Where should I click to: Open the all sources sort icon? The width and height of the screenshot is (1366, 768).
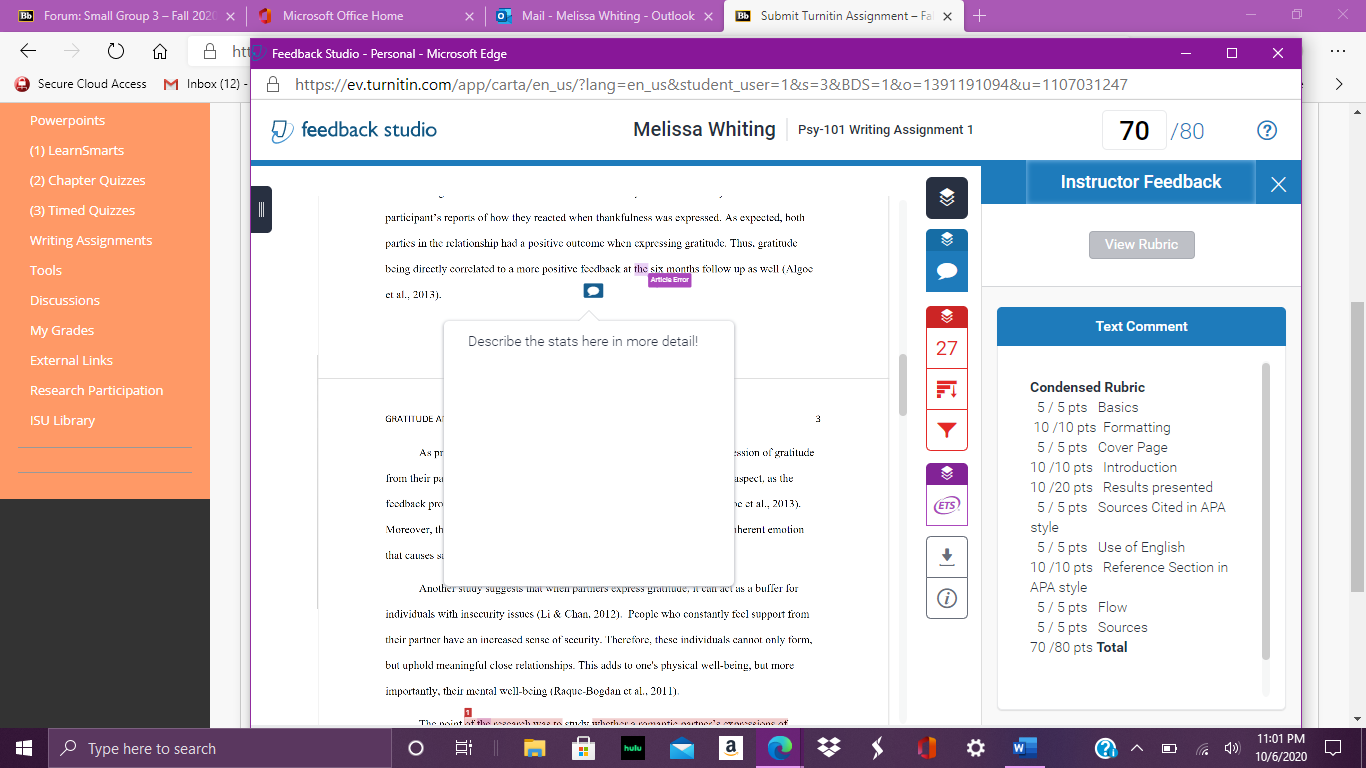click(947, 390)
